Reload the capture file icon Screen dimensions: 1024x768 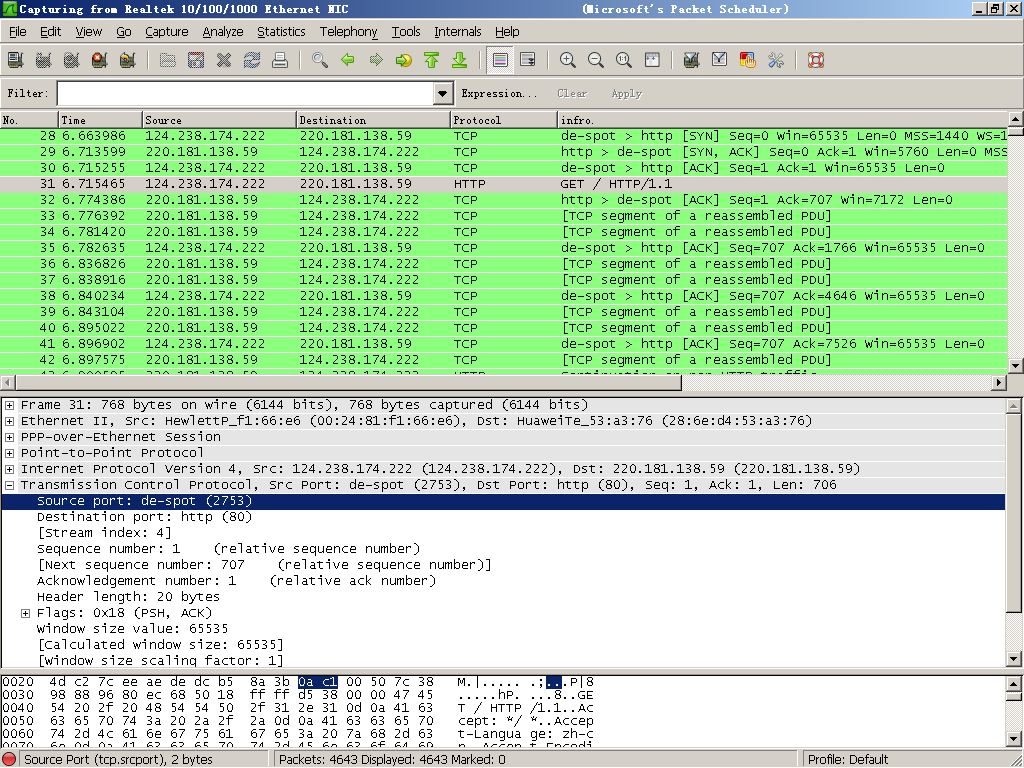pos(252,60)
